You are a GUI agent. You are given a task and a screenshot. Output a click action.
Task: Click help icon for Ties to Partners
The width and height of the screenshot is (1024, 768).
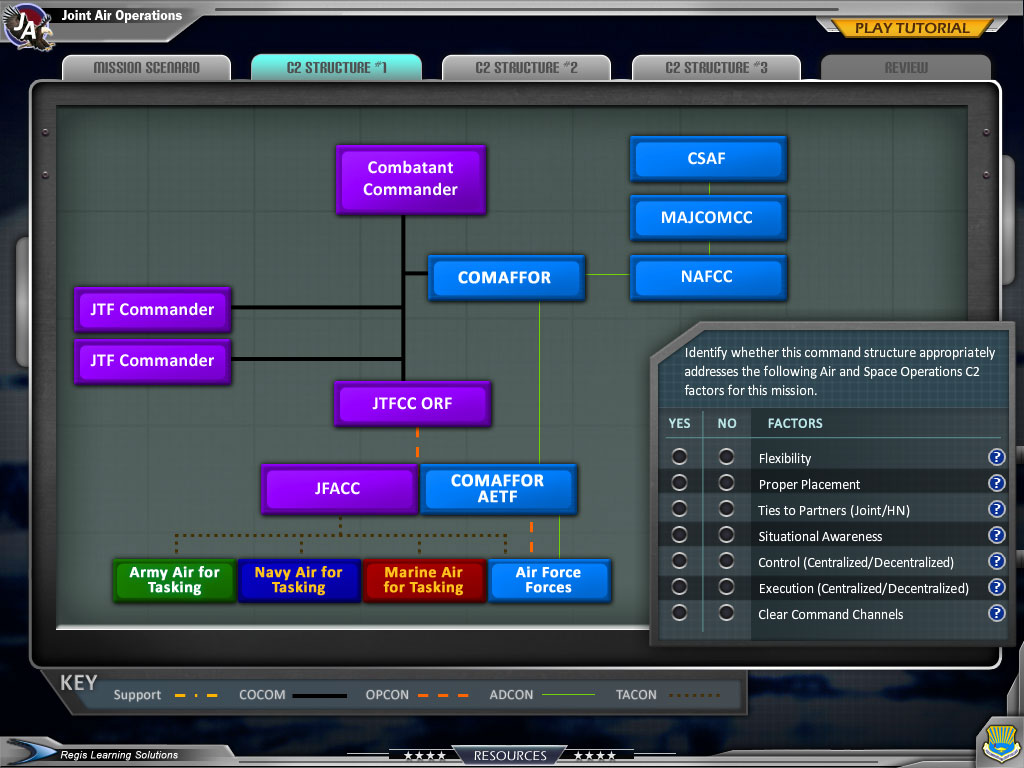tap(996, 509)
